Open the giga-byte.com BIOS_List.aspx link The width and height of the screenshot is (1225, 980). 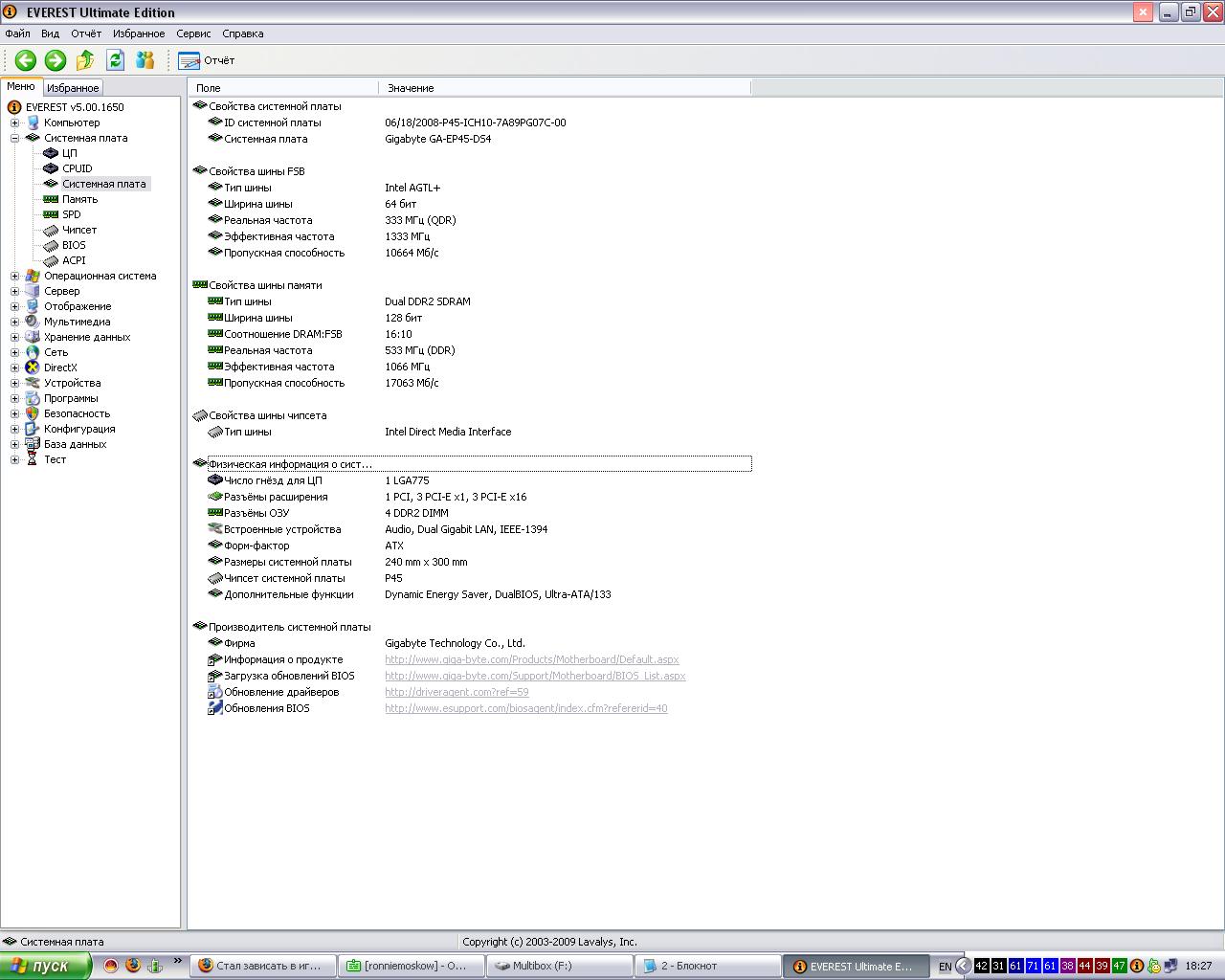coord(535,676)
